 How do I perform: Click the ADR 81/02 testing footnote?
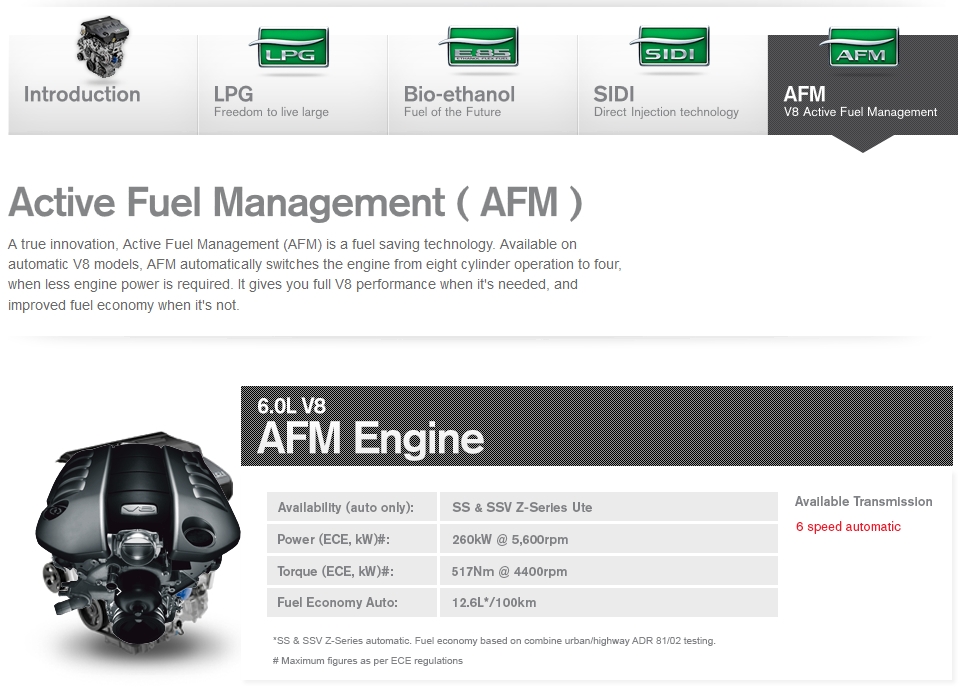494,641
